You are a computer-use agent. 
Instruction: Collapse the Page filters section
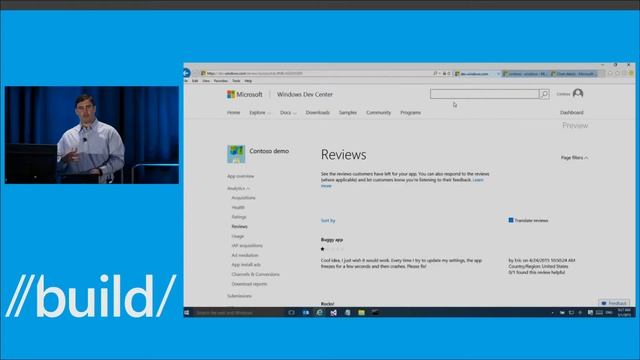[x=574, y=158]
